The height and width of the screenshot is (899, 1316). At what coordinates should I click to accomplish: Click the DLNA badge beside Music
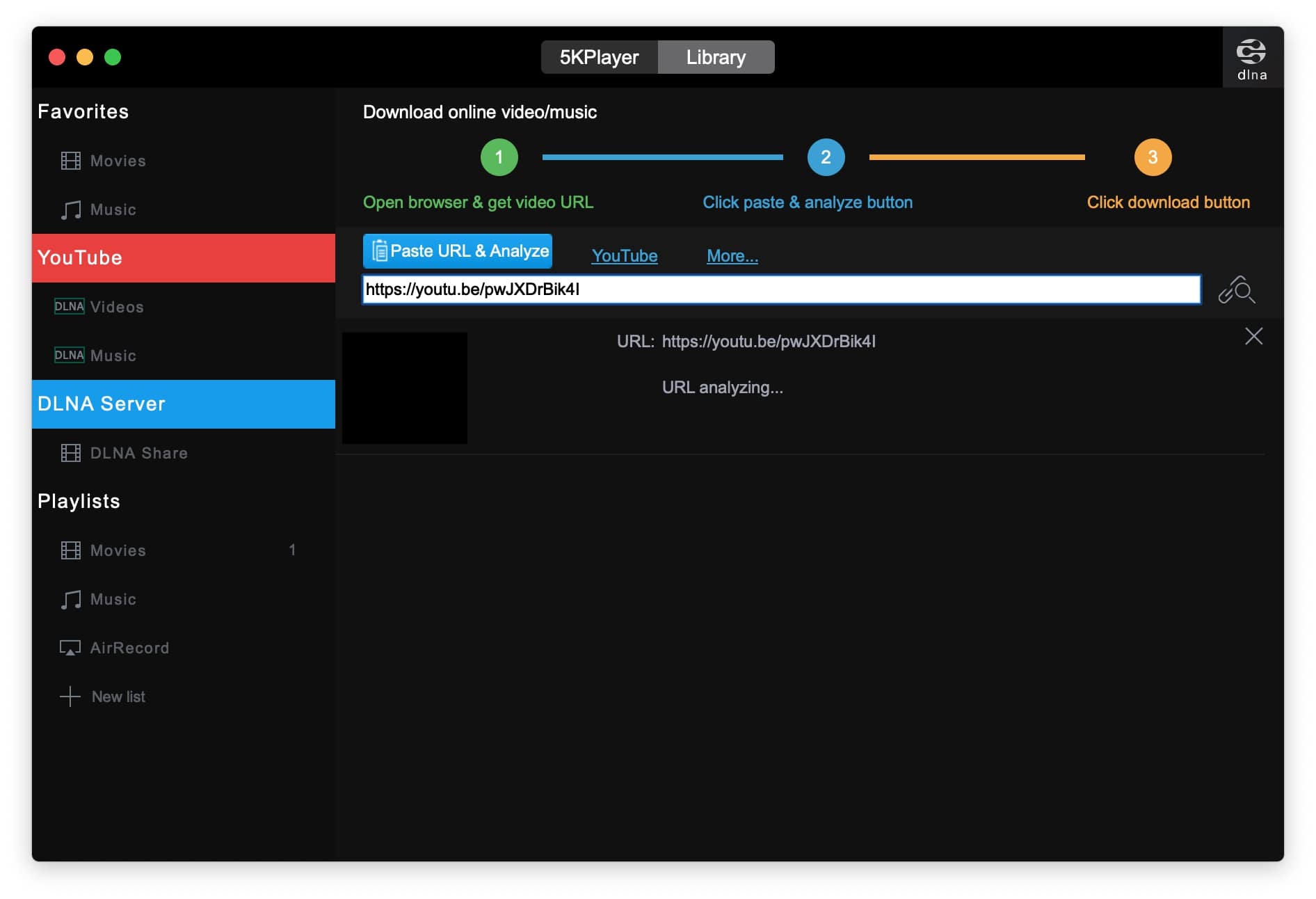pyautogui.click(x=69, y=356)
